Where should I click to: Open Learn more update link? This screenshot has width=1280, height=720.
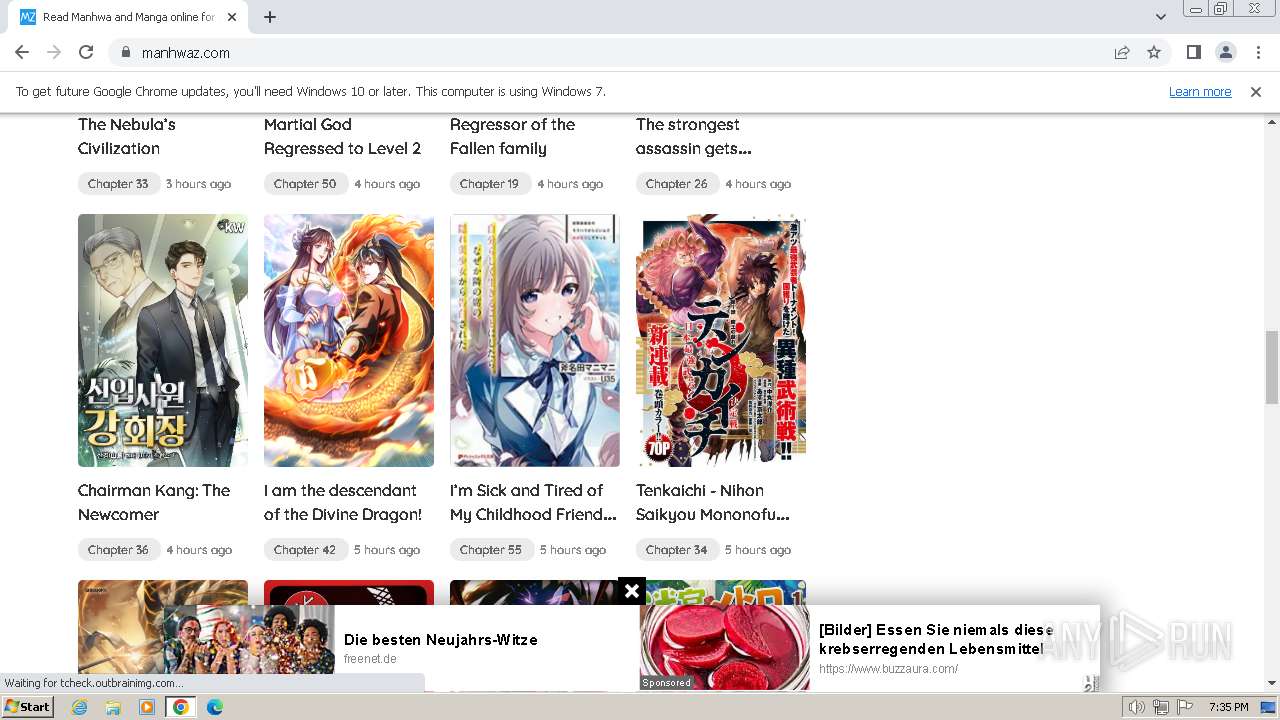point(1200,91)
